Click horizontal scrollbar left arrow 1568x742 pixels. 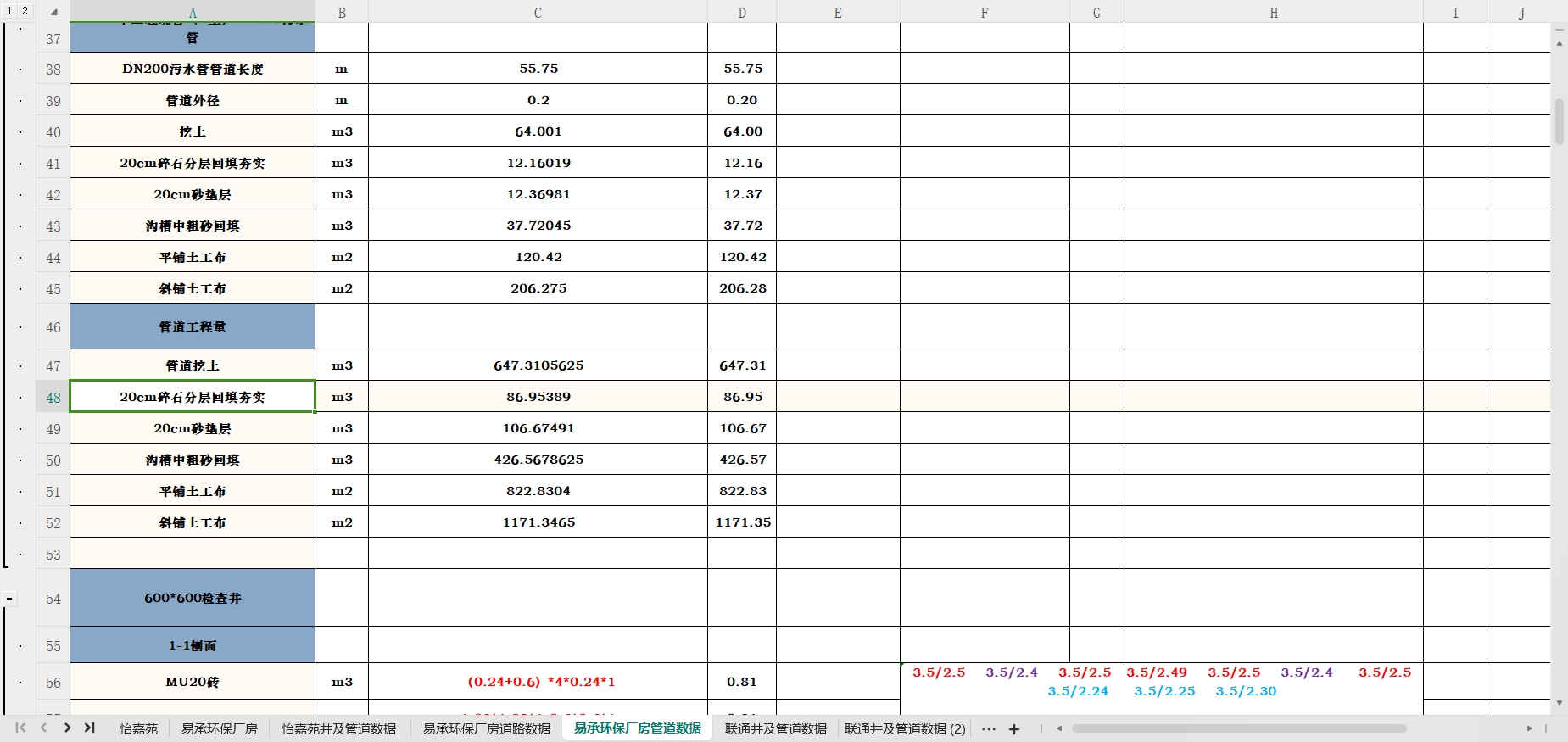(x=1059, y=728)
